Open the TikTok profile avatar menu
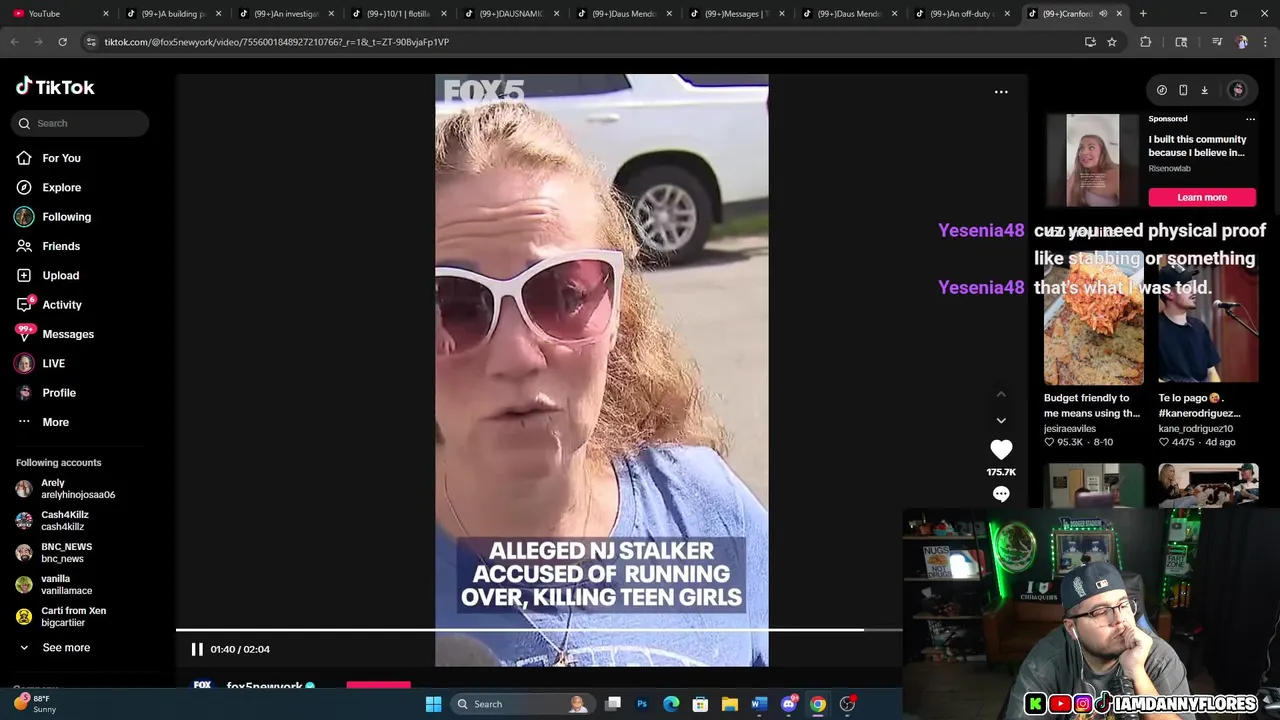 (x=1237, y=90)
